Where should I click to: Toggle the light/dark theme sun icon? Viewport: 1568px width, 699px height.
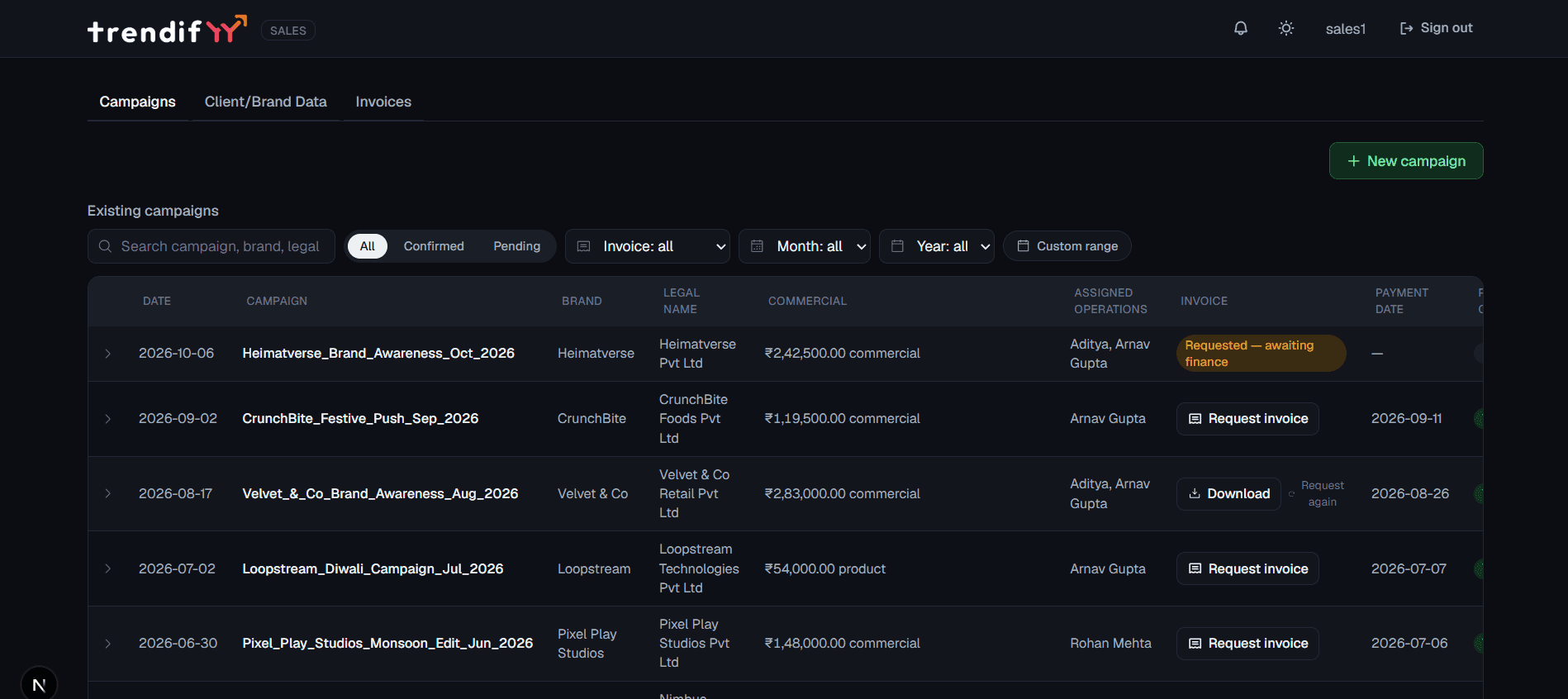click(x=1286, y=28)
